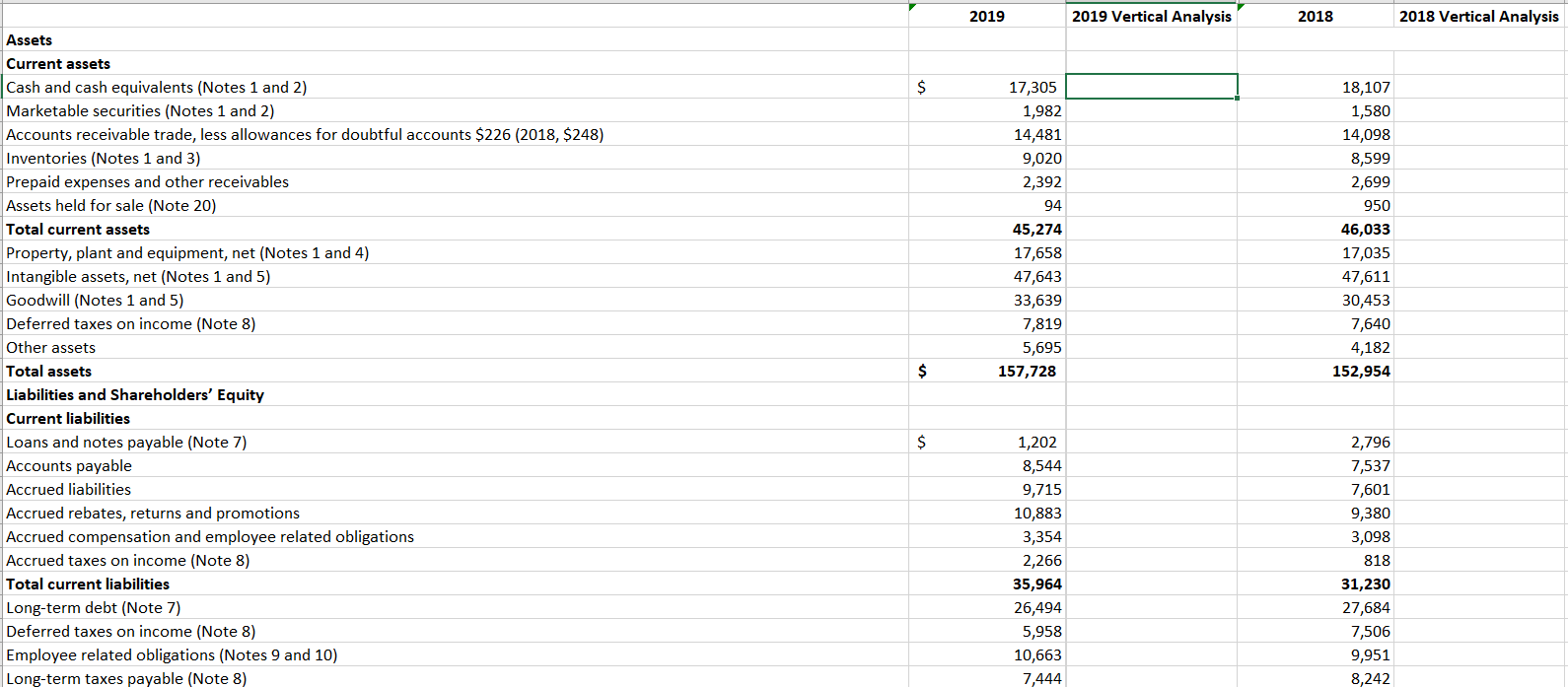Image resolution: width=1568 pixels, height=687 pixels.
Task: Select the dollar sign beside Total assets
Action: point(922,371)
